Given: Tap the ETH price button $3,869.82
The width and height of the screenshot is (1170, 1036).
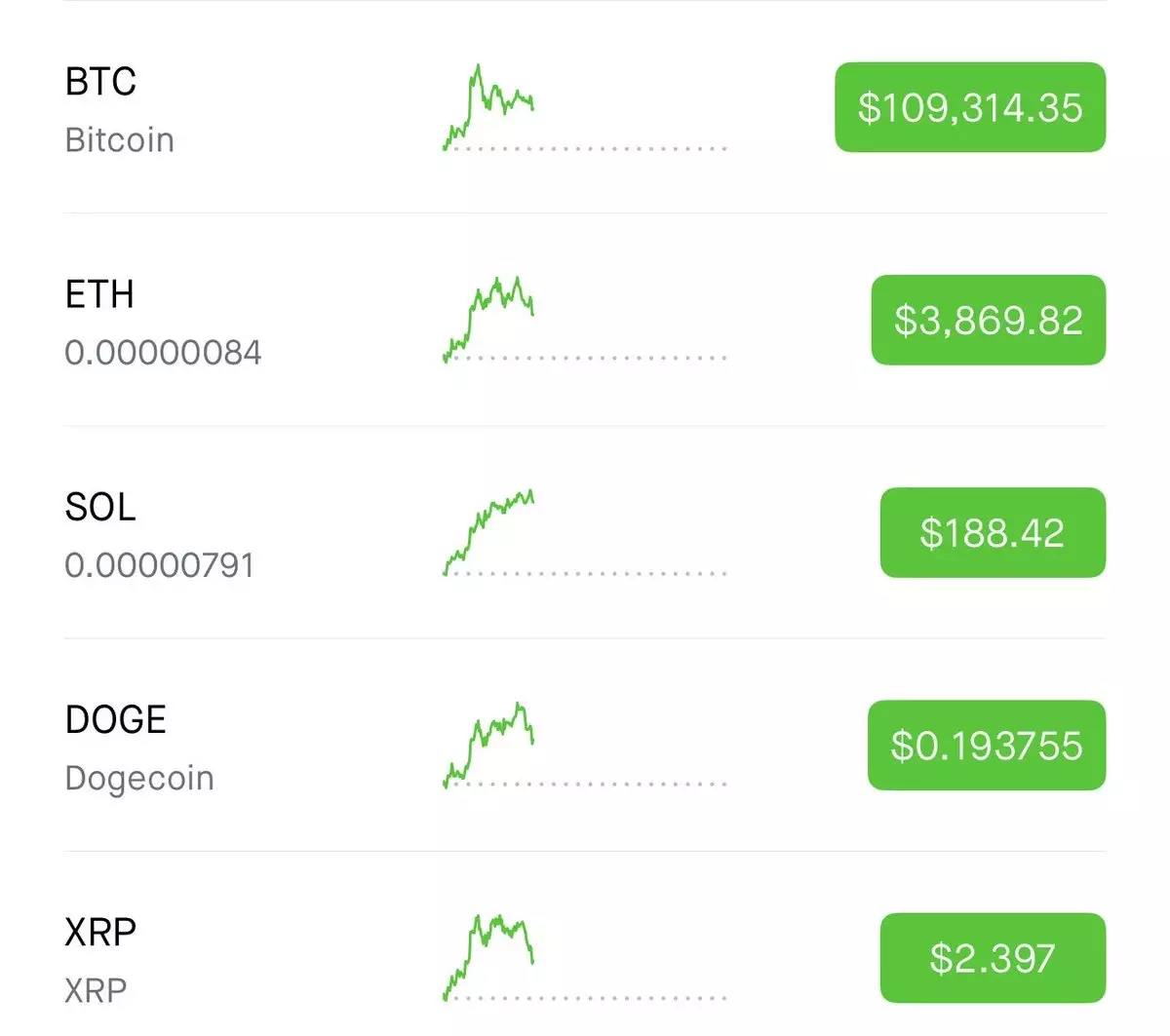Looking at the screenshot, I should coord(988,320).
